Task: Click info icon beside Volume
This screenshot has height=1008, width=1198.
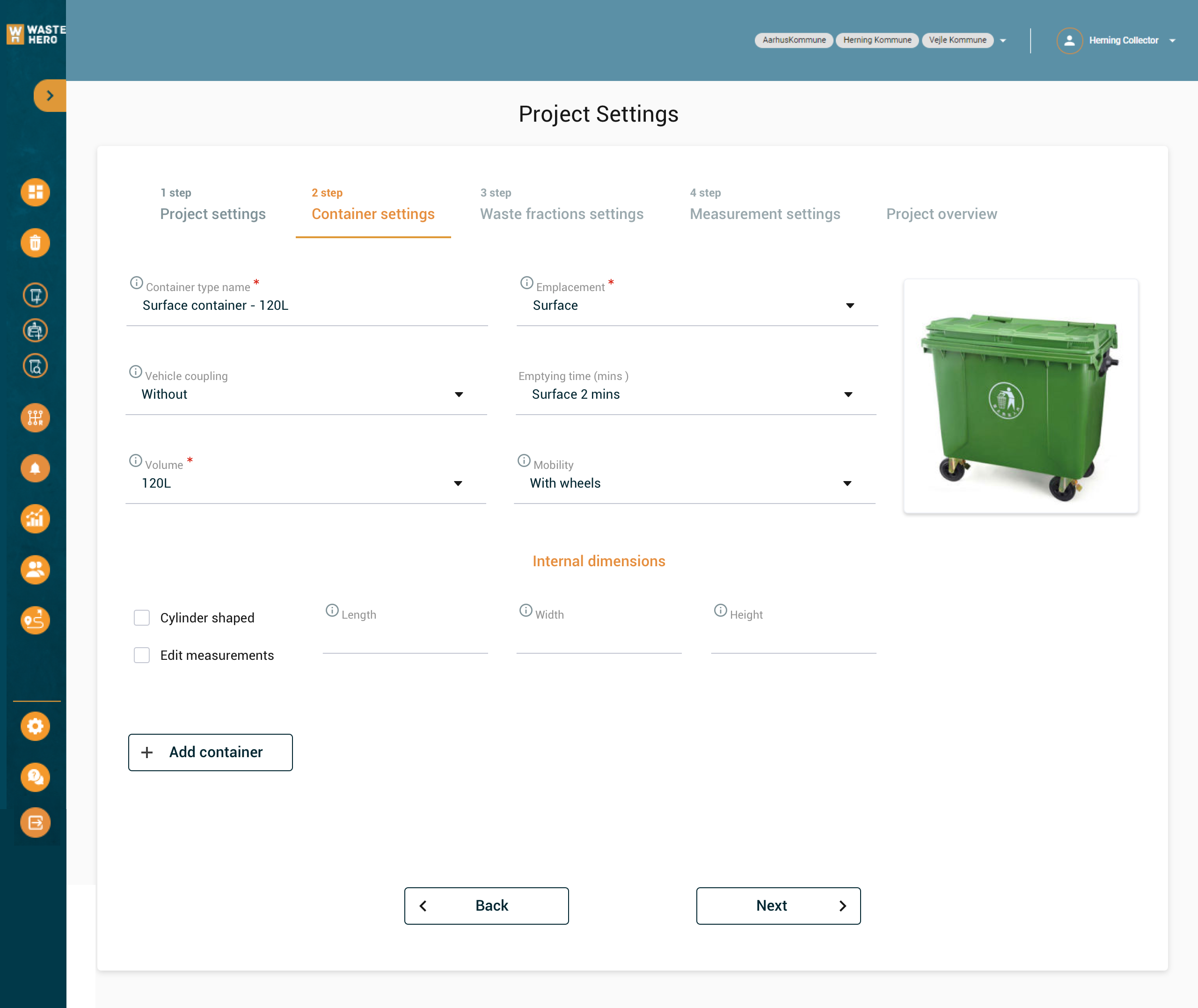Action: (135, 460)
